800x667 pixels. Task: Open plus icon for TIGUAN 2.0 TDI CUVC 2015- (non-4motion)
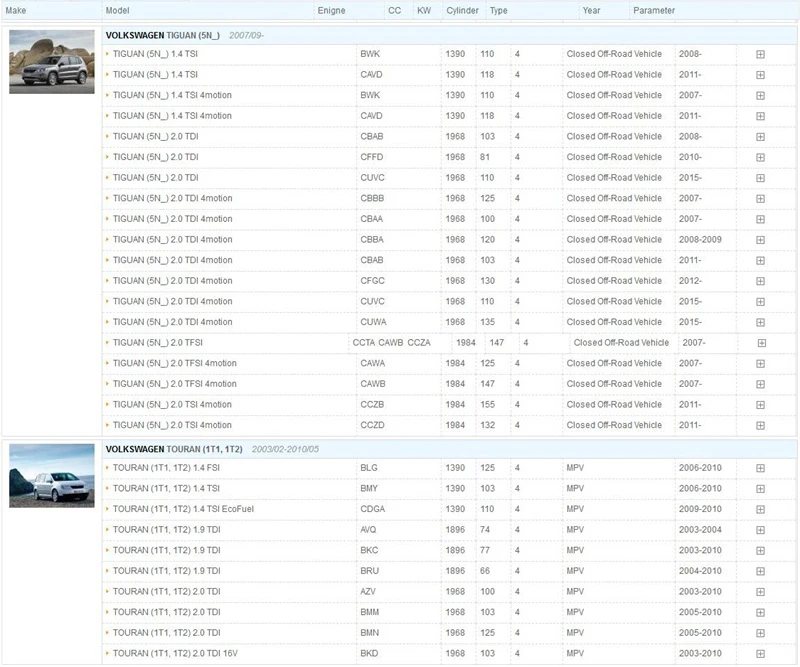click(760, 178)
